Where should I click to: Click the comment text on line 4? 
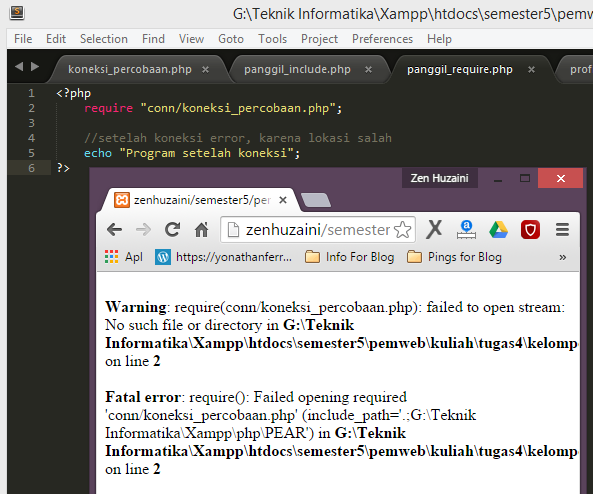click(x=238, y=138)
